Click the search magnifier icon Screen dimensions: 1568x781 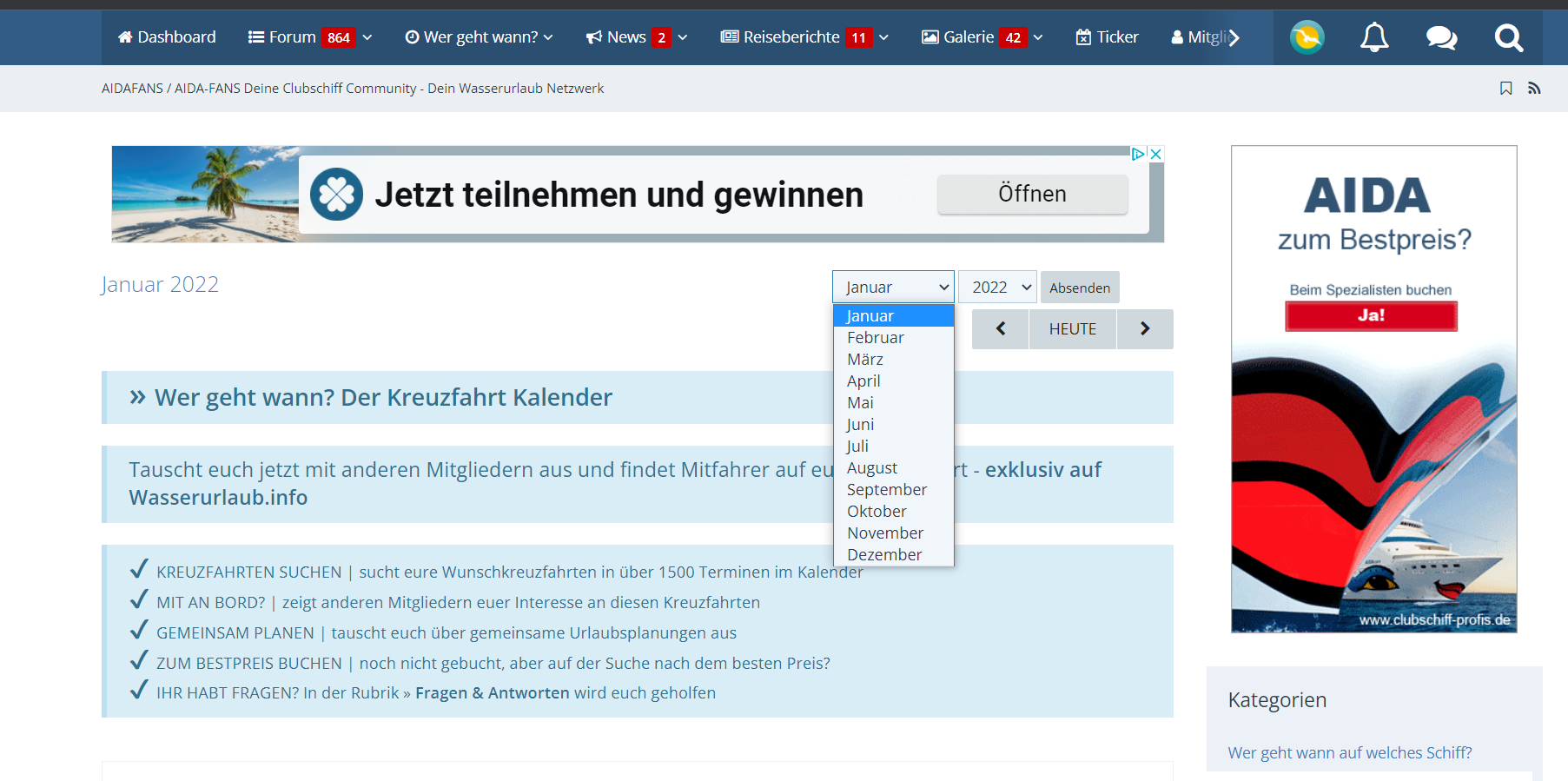pyautogui.click(x=1508, y=37)
